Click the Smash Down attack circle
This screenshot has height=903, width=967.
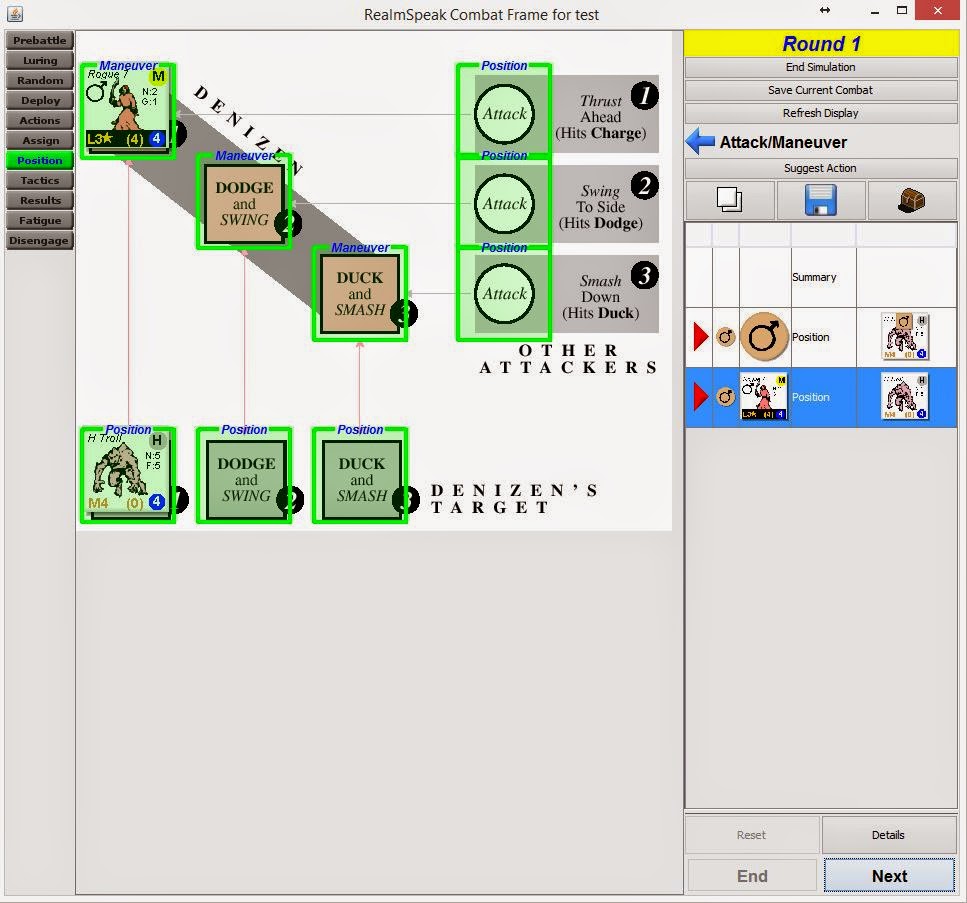(x=504, y=294)
